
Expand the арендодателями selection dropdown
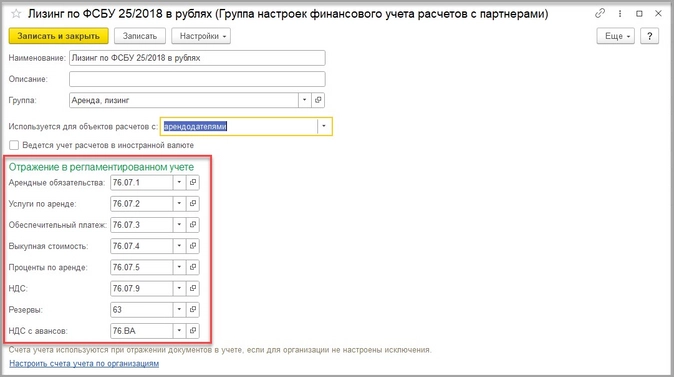[x=324, y=126]
